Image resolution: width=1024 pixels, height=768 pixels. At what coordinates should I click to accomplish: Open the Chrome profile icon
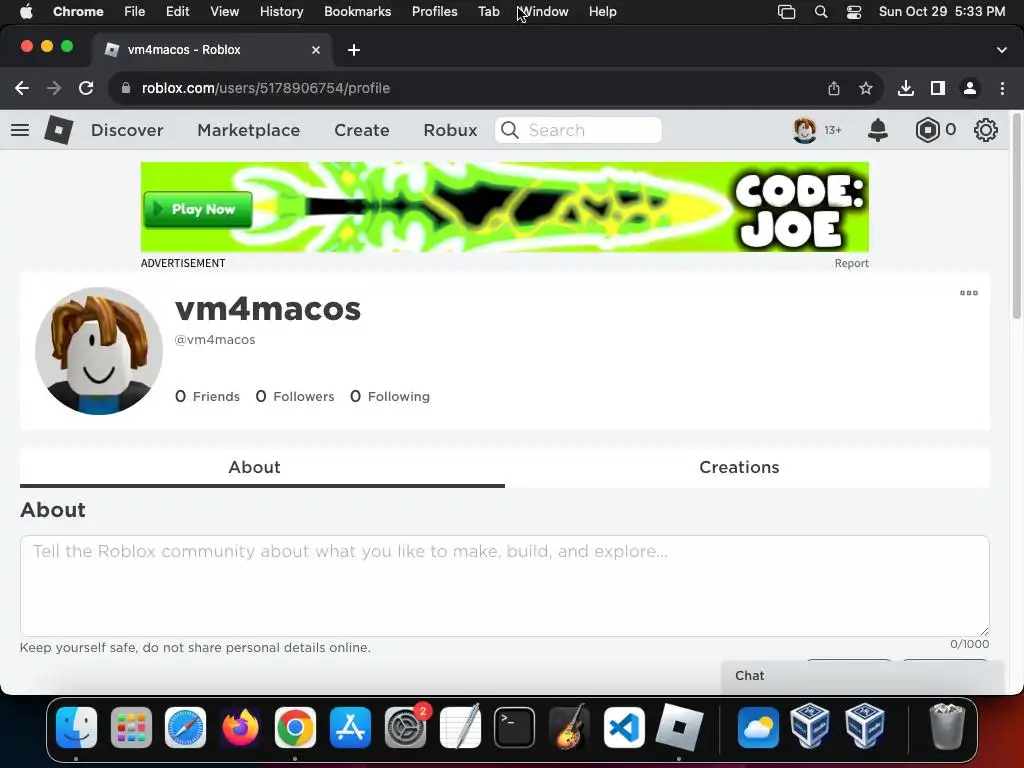(x=970, y=88)
